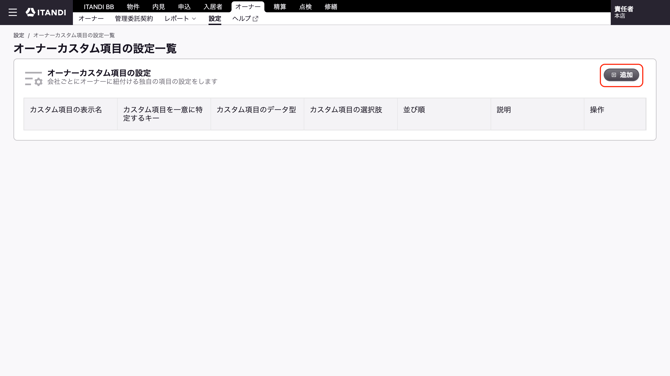The image size is (670, 376).
Task: Click the オーナーカスタム項目の設定一覧 breadcrumb text
Action: [x=74, y=35]
